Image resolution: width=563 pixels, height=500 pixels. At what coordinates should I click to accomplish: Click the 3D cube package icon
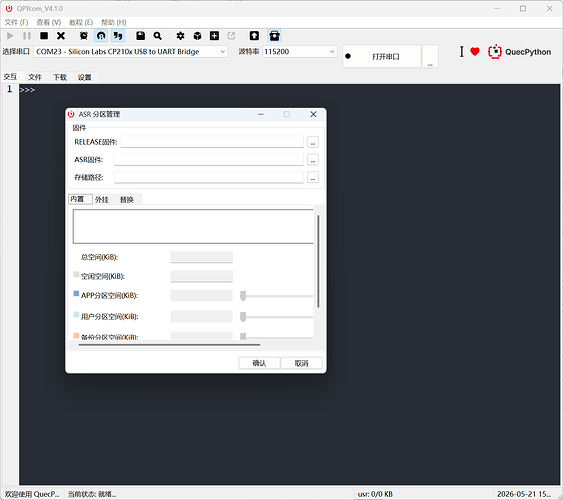click(x=197, y=36)
